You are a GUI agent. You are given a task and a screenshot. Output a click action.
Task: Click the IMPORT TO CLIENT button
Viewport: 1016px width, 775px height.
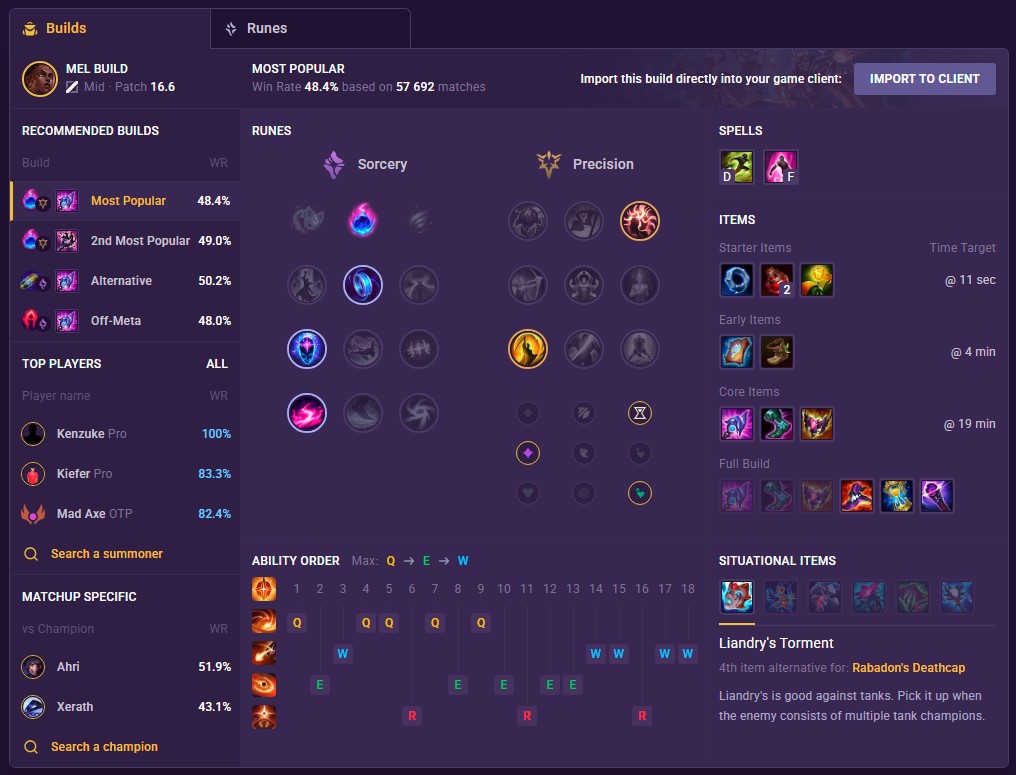[925, 78]
